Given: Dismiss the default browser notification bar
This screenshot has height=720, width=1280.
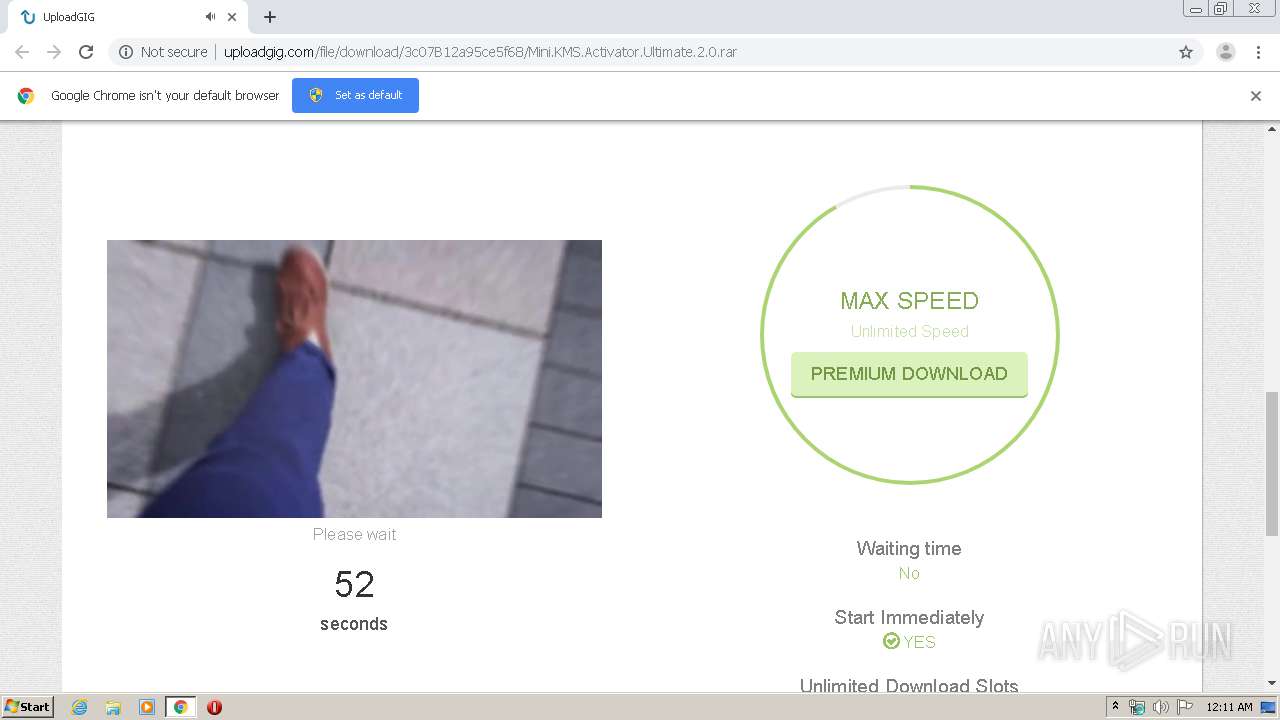Looking at the screenshot, I should [1256, 96].
